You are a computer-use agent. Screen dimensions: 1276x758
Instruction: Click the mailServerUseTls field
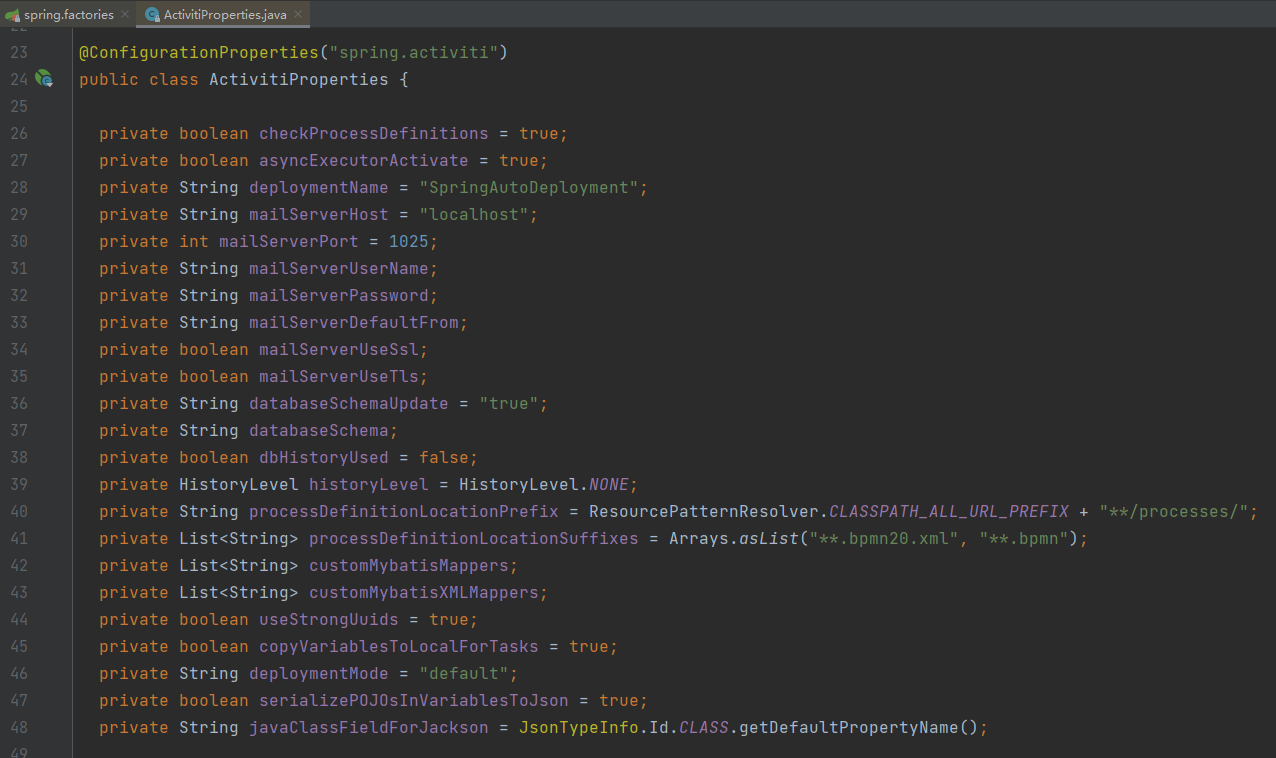coord(339,376)
